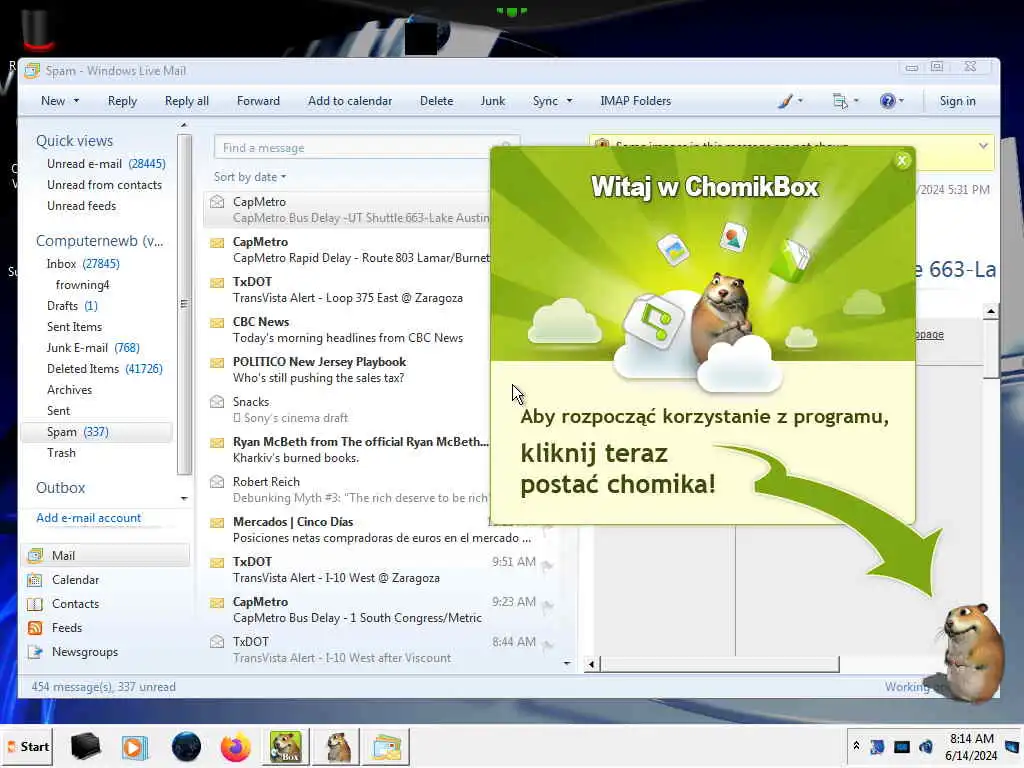Click the Quick views heading
Screen dimensions: 1024x768
click(74, 141)
